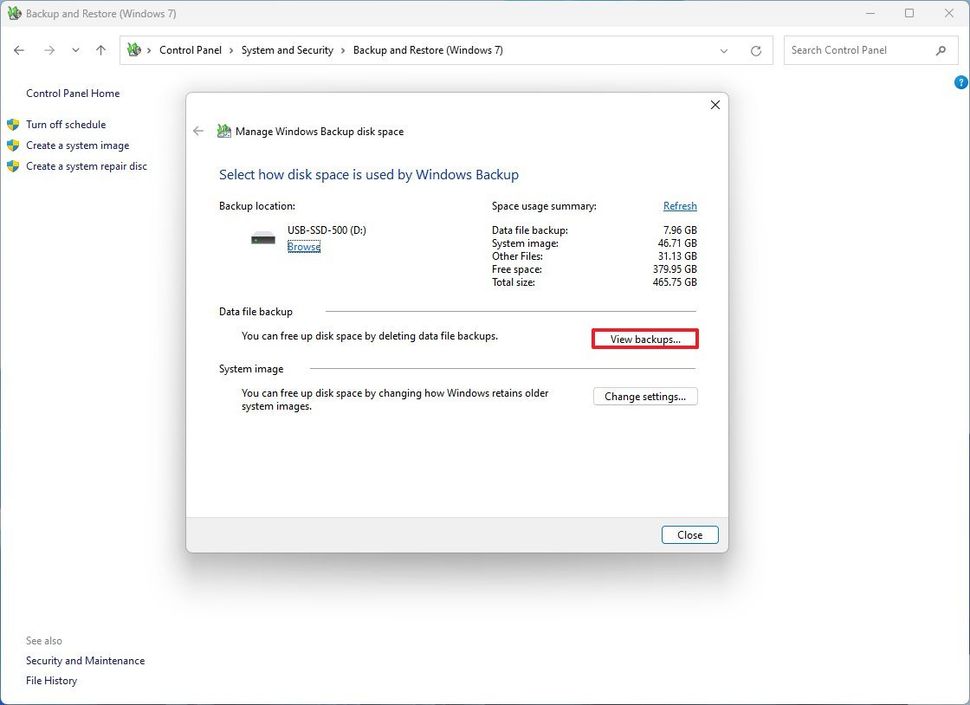Click inside the Search Control Panel field
Screen dimensions: 970x705
tap(860, 50)
